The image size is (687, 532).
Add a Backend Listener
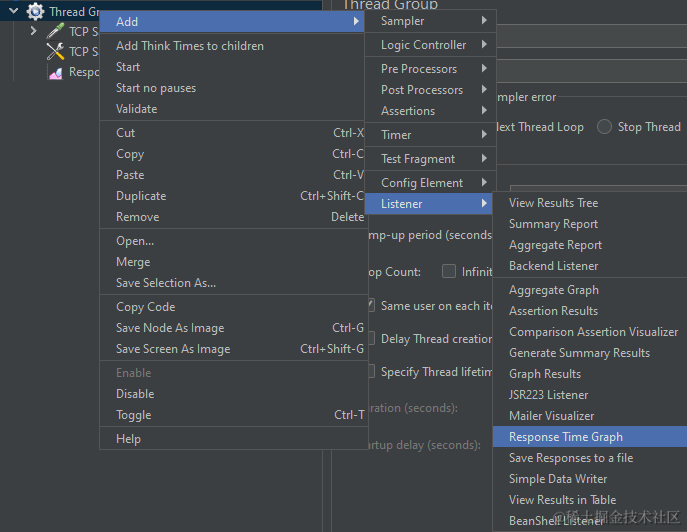coord(590,266)
